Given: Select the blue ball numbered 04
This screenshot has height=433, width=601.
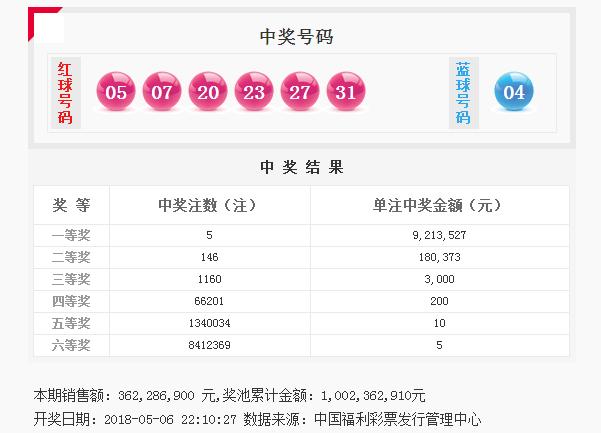Looking at the screenshot, I should (x=514, y=92).
